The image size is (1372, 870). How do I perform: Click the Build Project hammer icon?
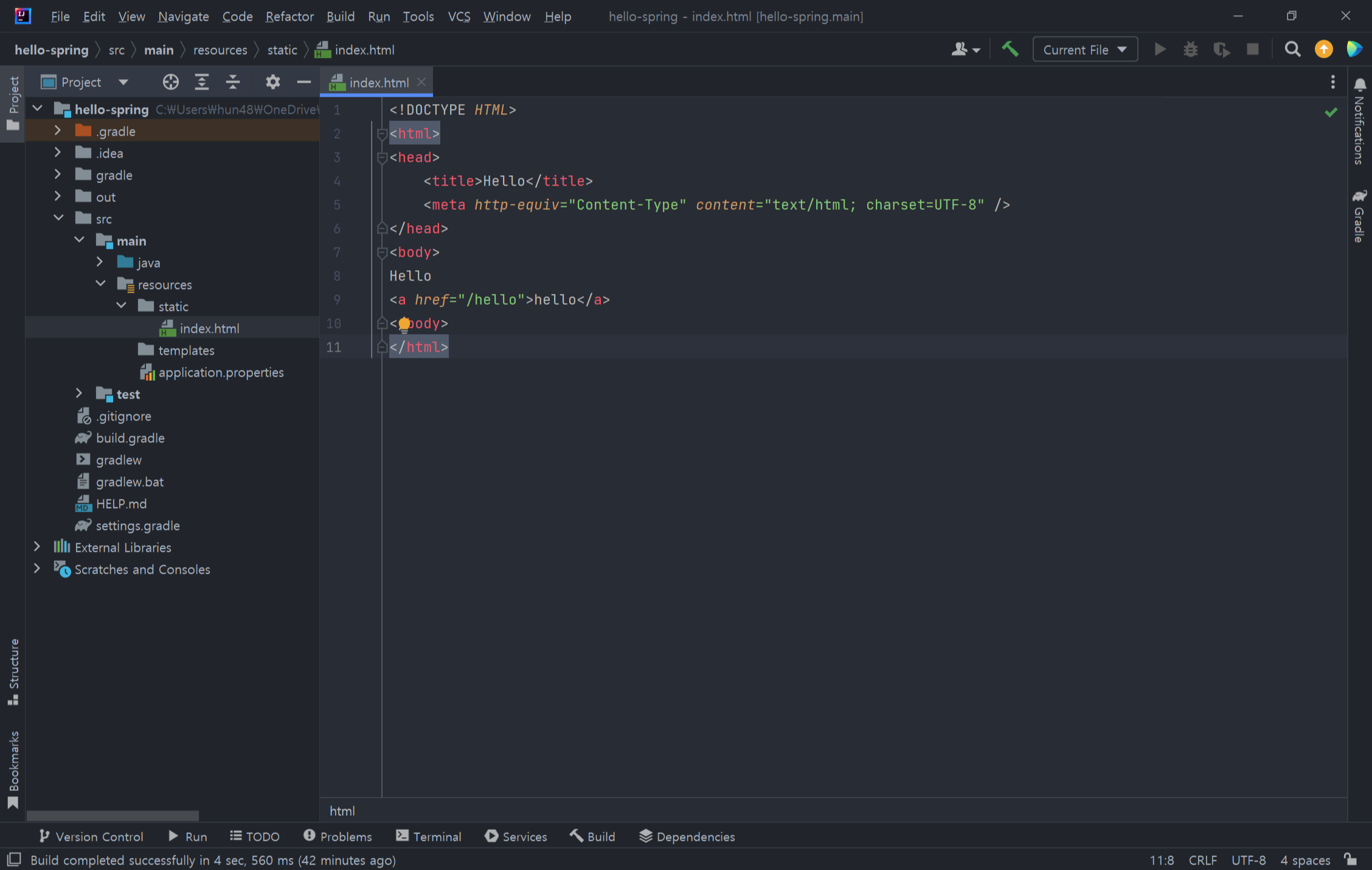click(1010, 49)
